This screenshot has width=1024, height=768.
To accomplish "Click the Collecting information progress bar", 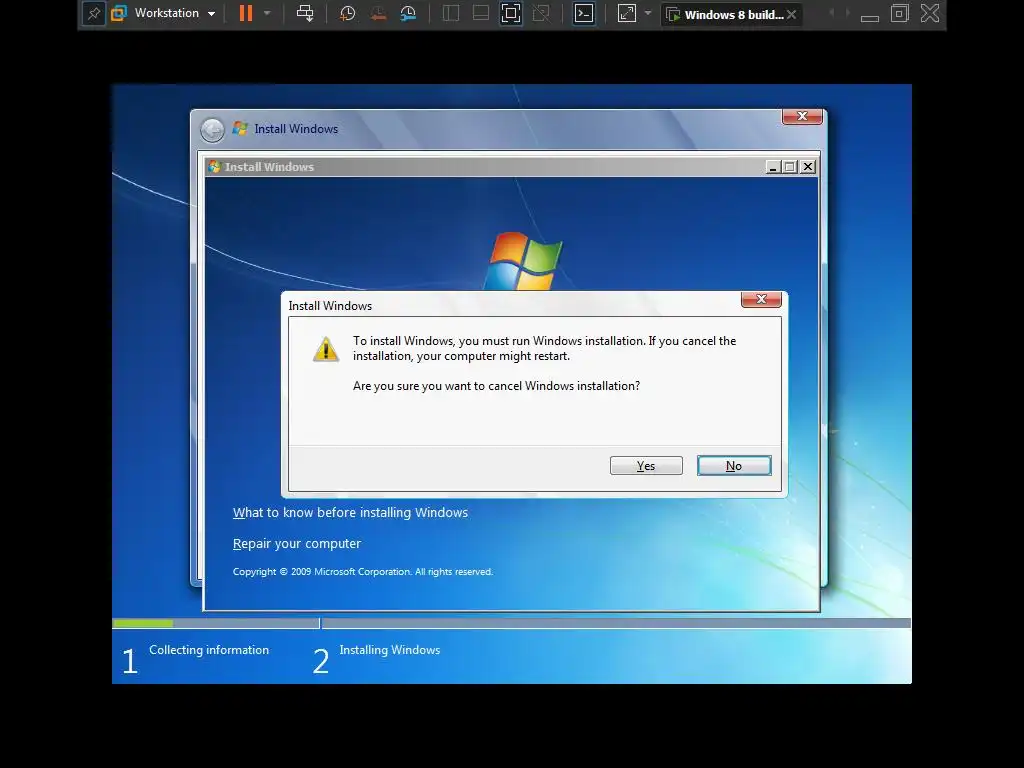I will coord(216,624).
